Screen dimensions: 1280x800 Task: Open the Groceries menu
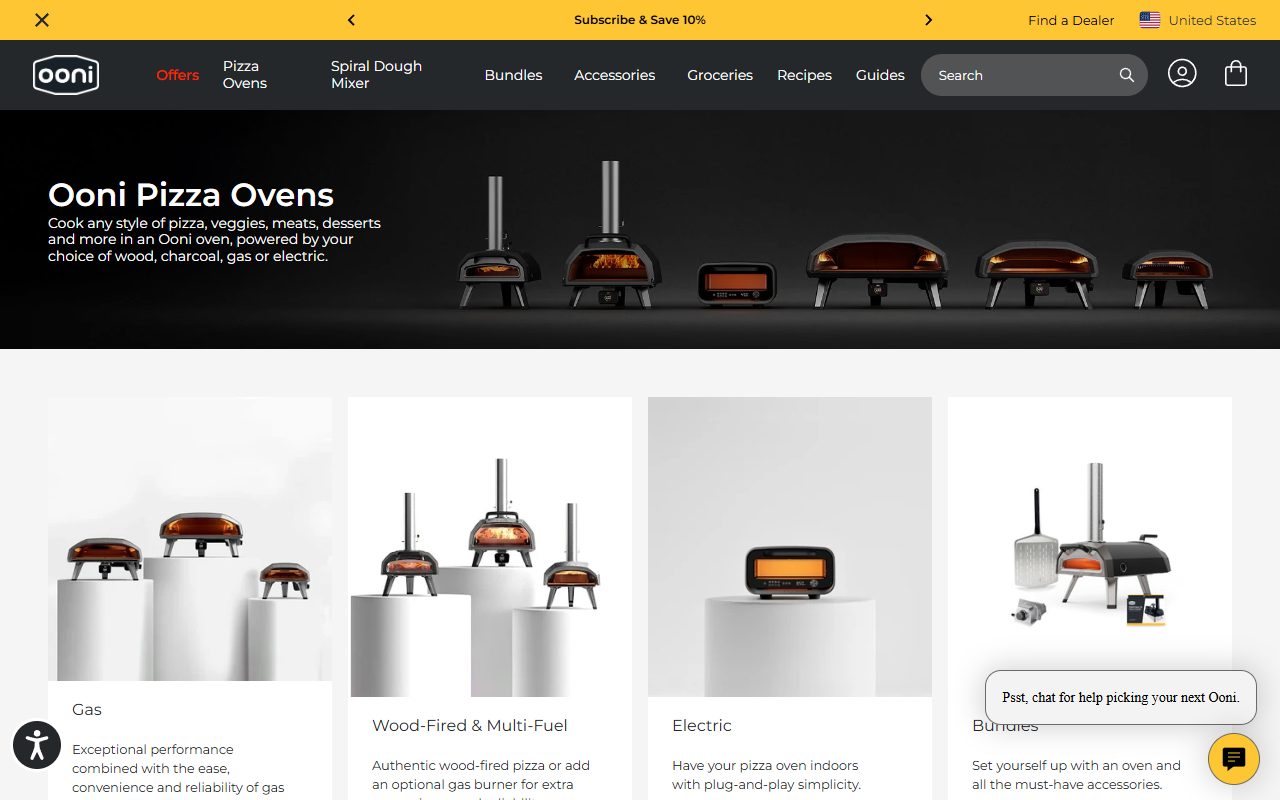pyautogui.click(x=720, y=75)
